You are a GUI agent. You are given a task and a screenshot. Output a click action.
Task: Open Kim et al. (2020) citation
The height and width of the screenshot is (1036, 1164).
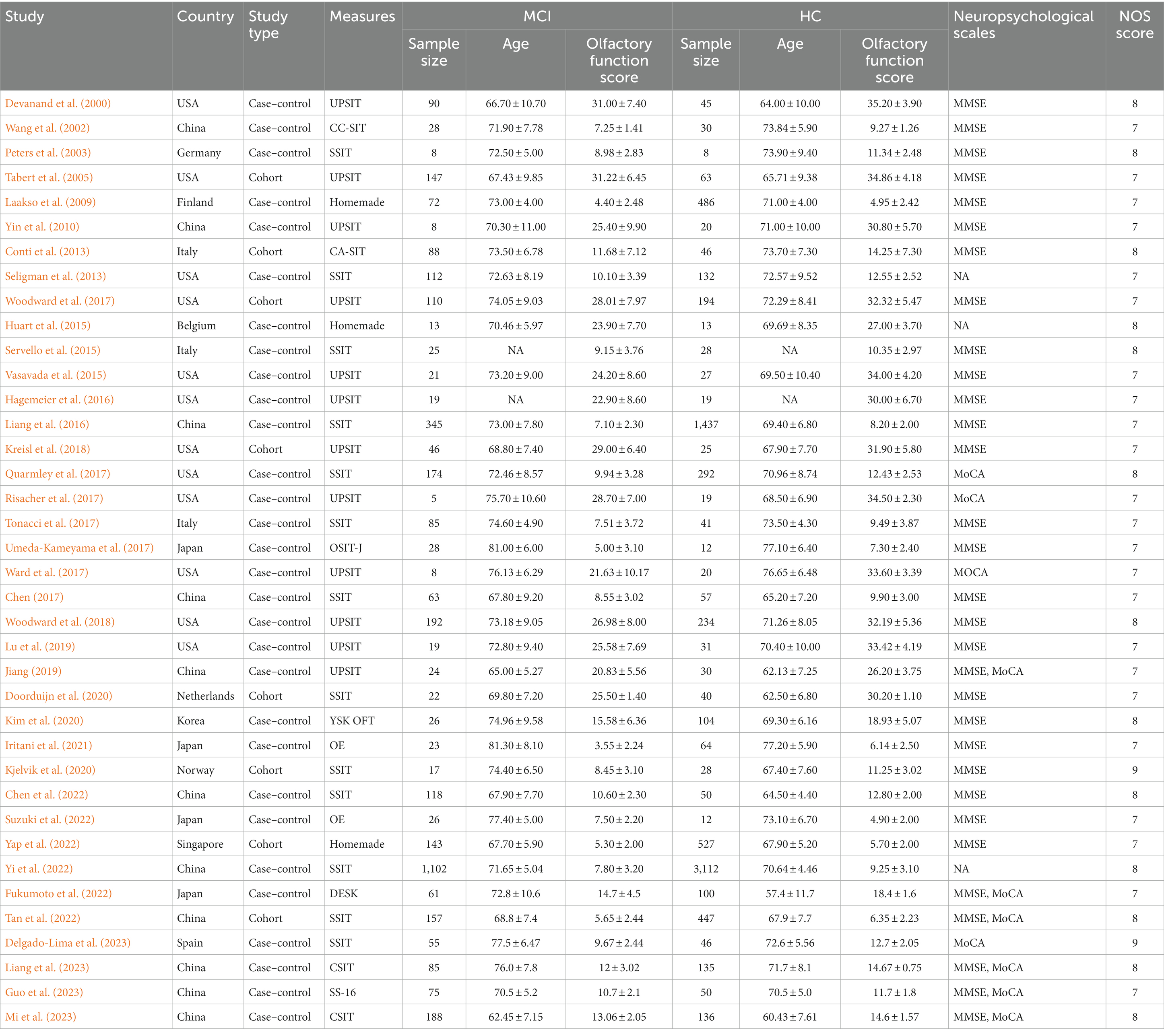(44, 721)
